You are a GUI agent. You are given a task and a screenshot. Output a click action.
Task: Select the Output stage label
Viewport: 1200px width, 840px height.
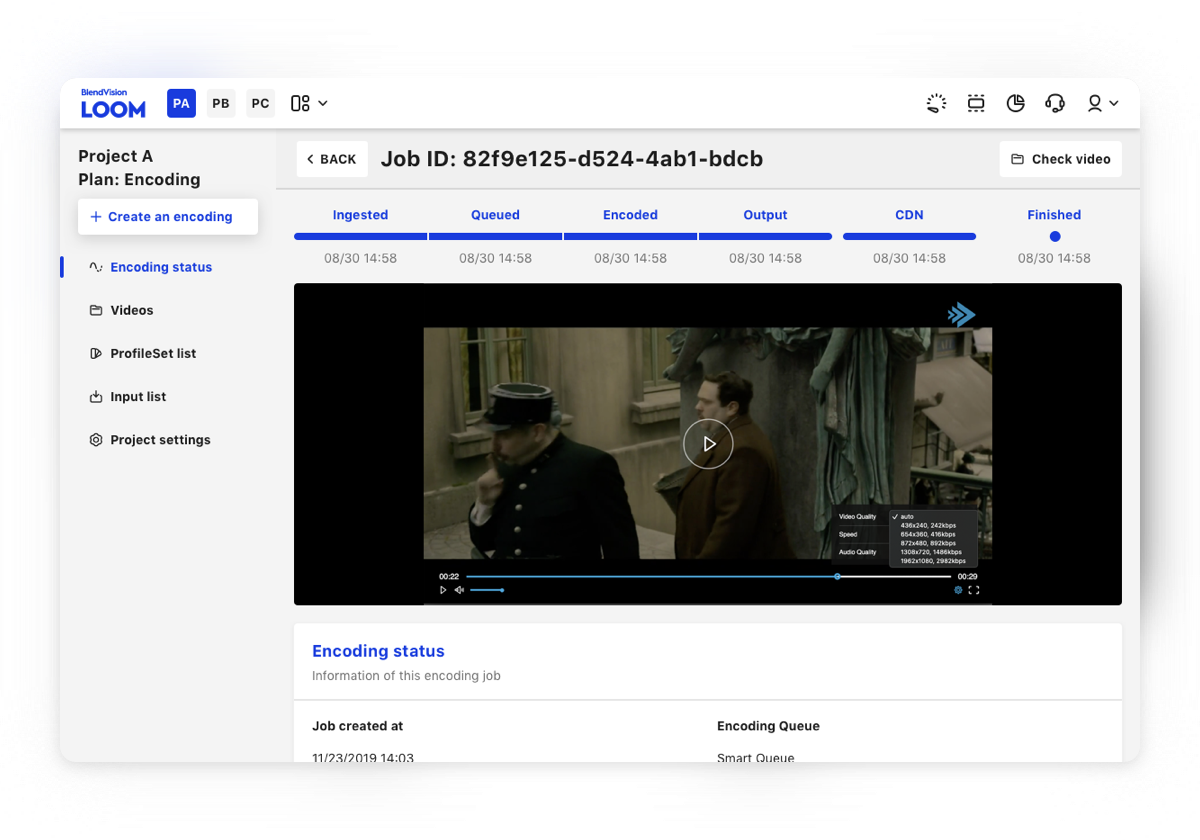click(x=765, y=215)
